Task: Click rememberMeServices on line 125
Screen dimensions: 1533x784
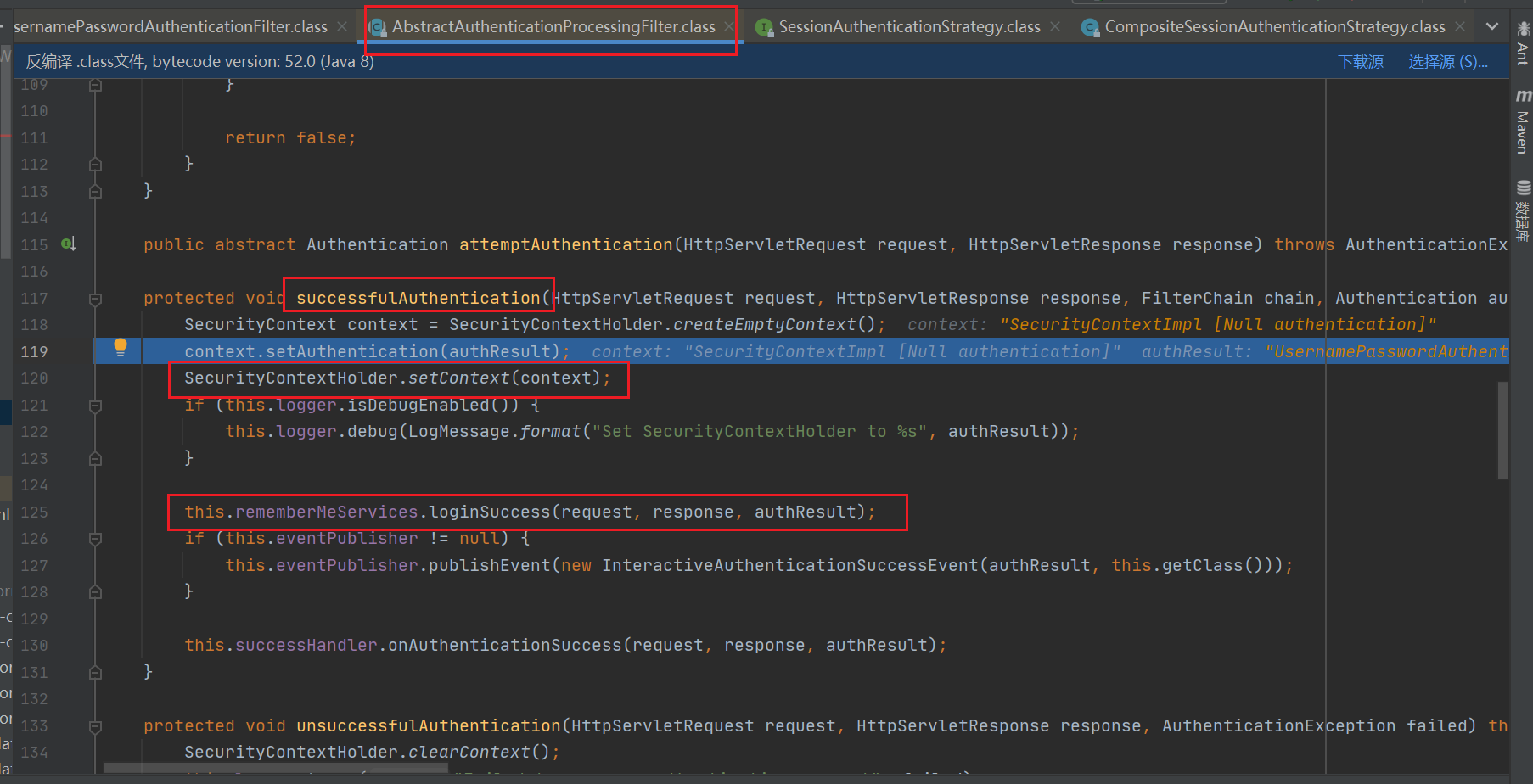Action: click(327, 512)
